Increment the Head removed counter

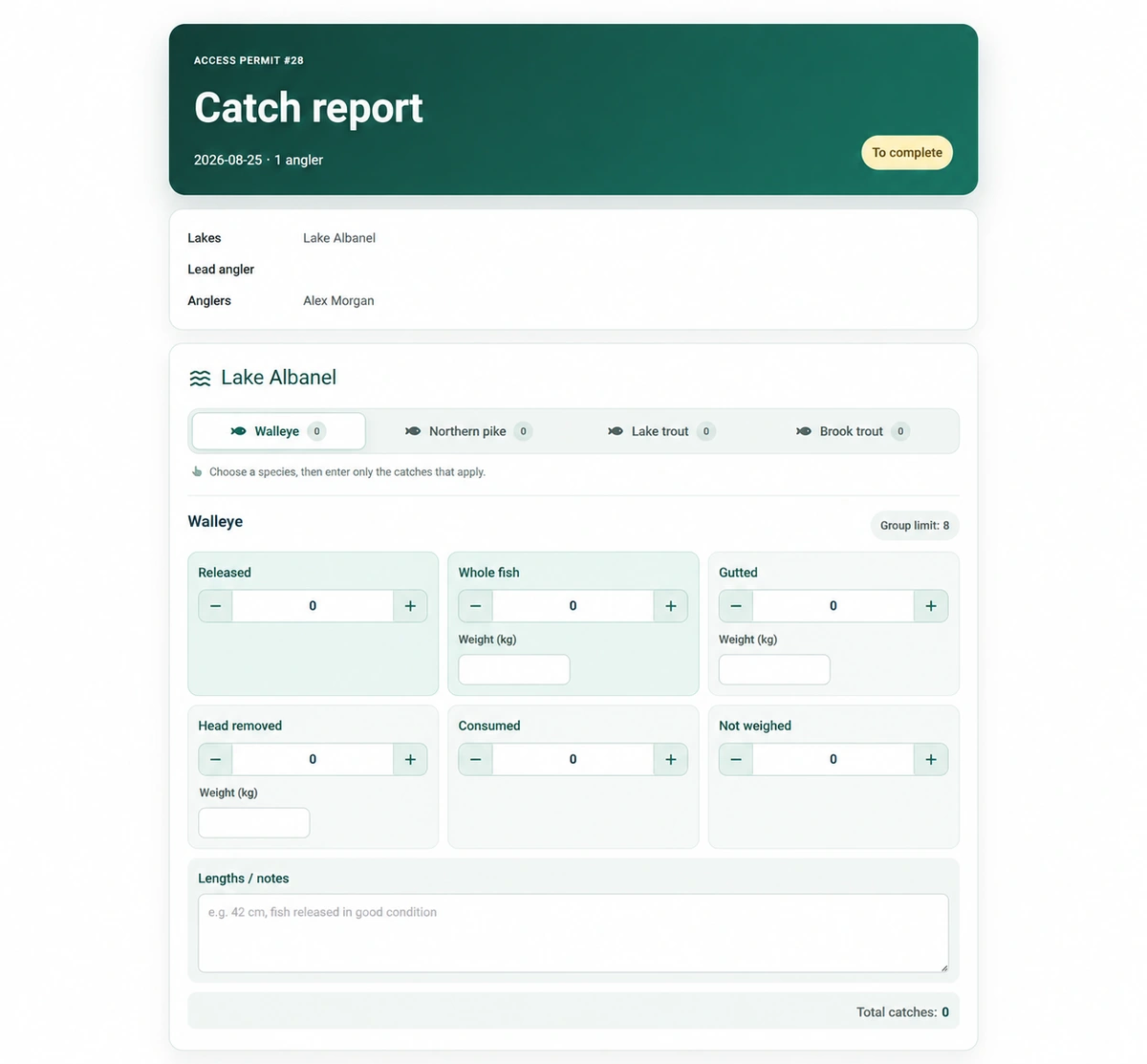pyautogui.click(x=410, y=759)
